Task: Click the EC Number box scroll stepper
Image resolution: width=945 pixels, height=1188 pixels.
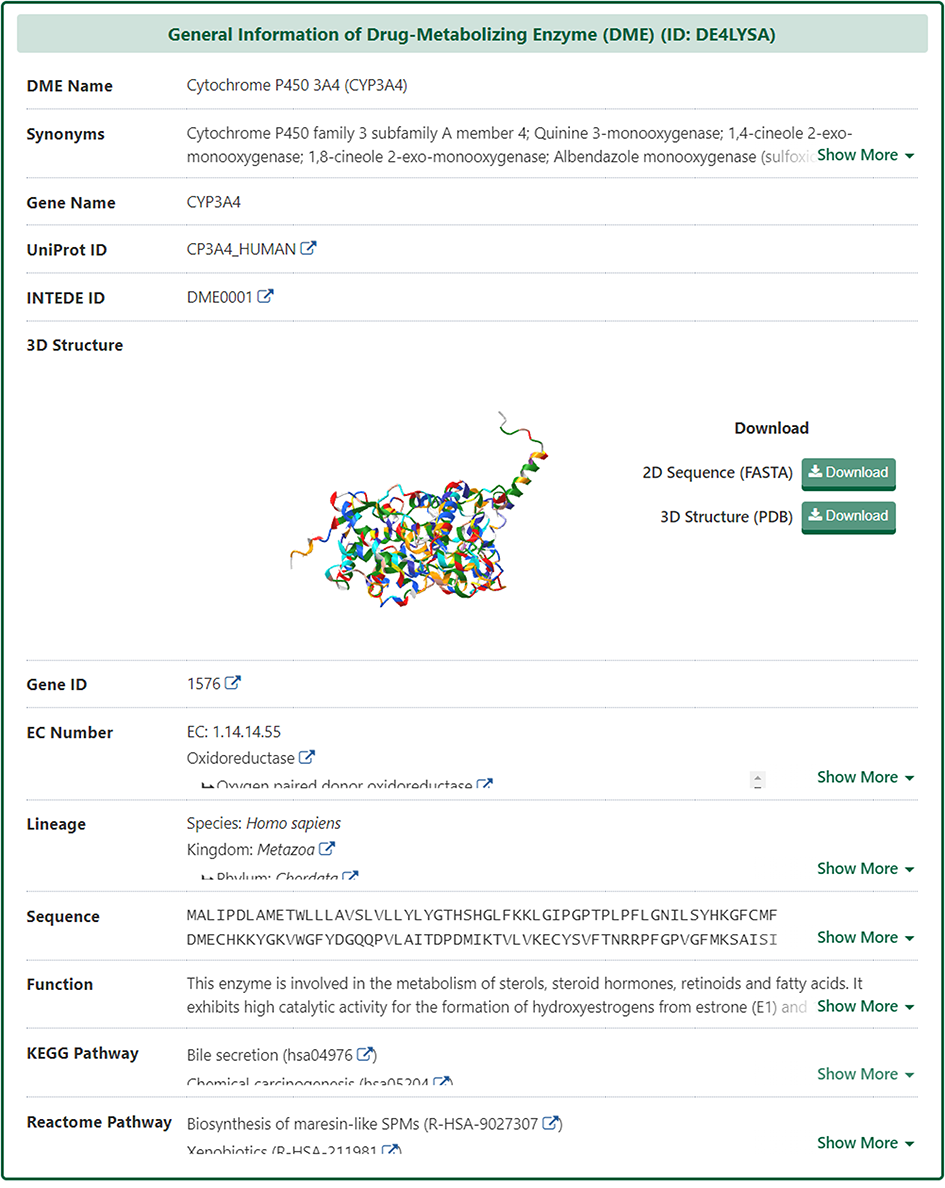Action: tap(758, 780)
